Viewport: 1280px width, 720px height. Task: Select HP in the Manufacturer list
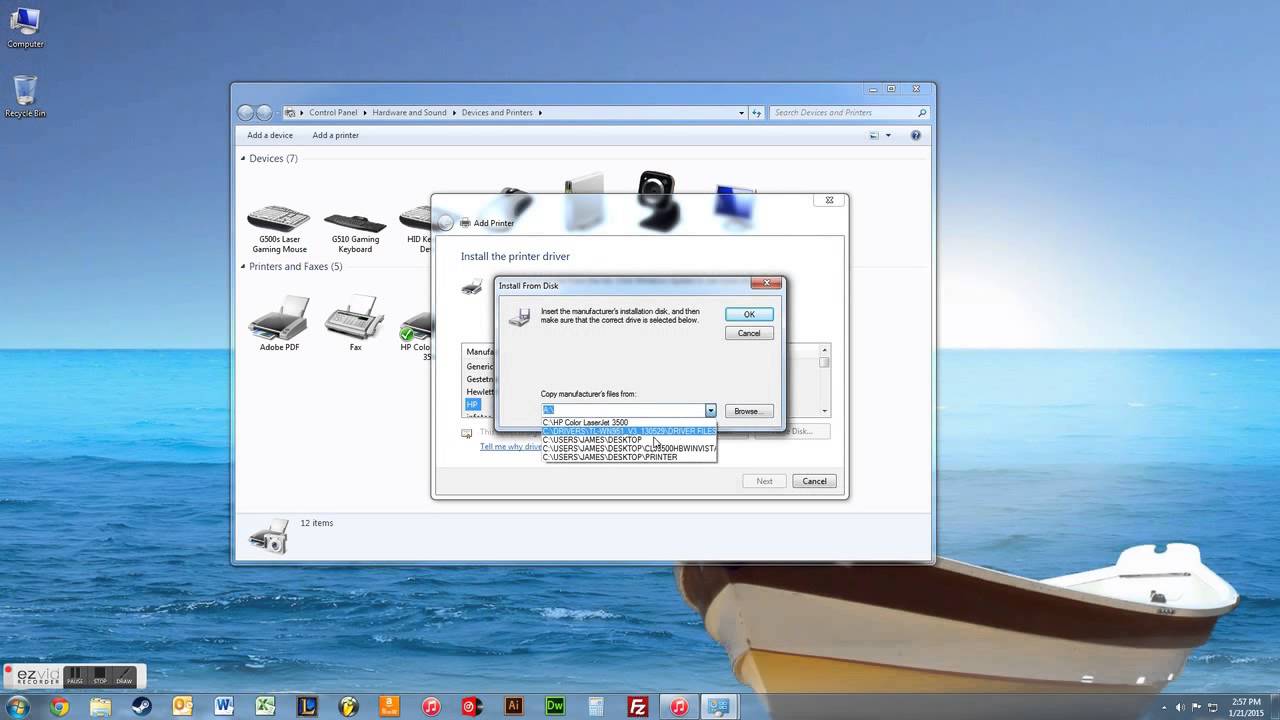tap(473, 404)
